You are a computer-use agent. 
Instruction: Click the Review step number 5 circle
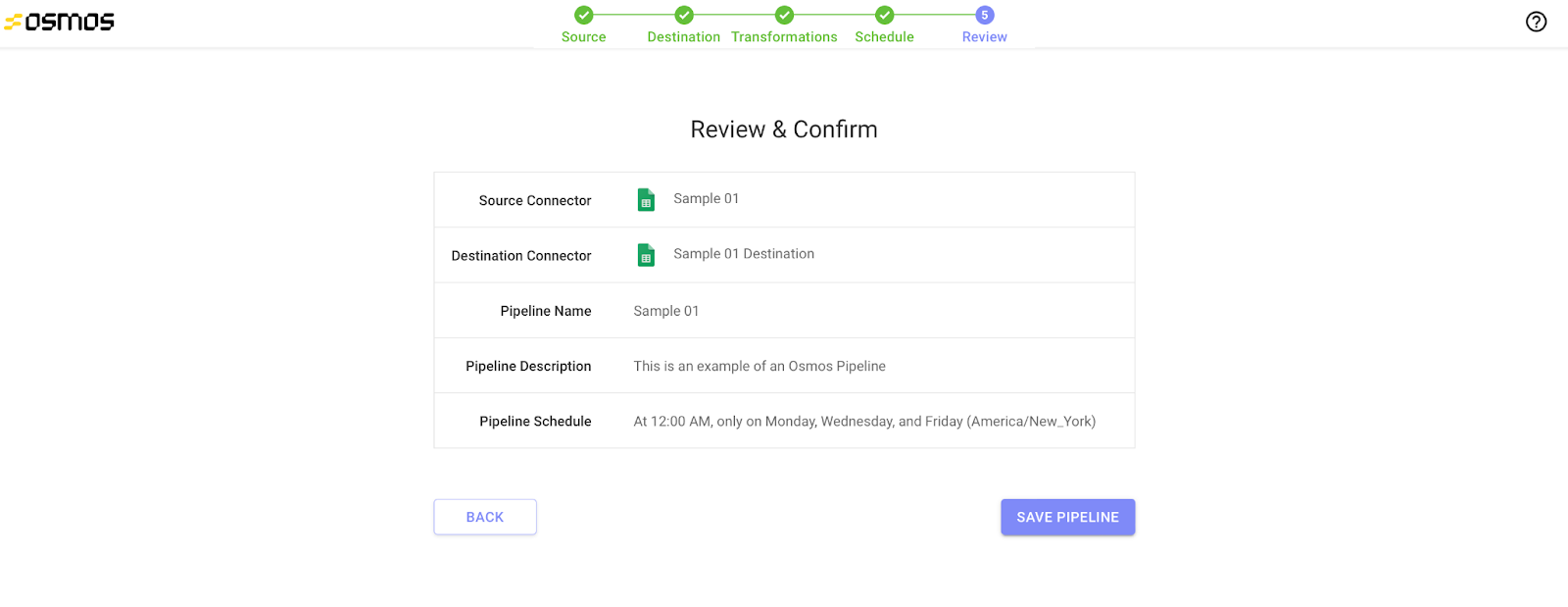[984, 15]
